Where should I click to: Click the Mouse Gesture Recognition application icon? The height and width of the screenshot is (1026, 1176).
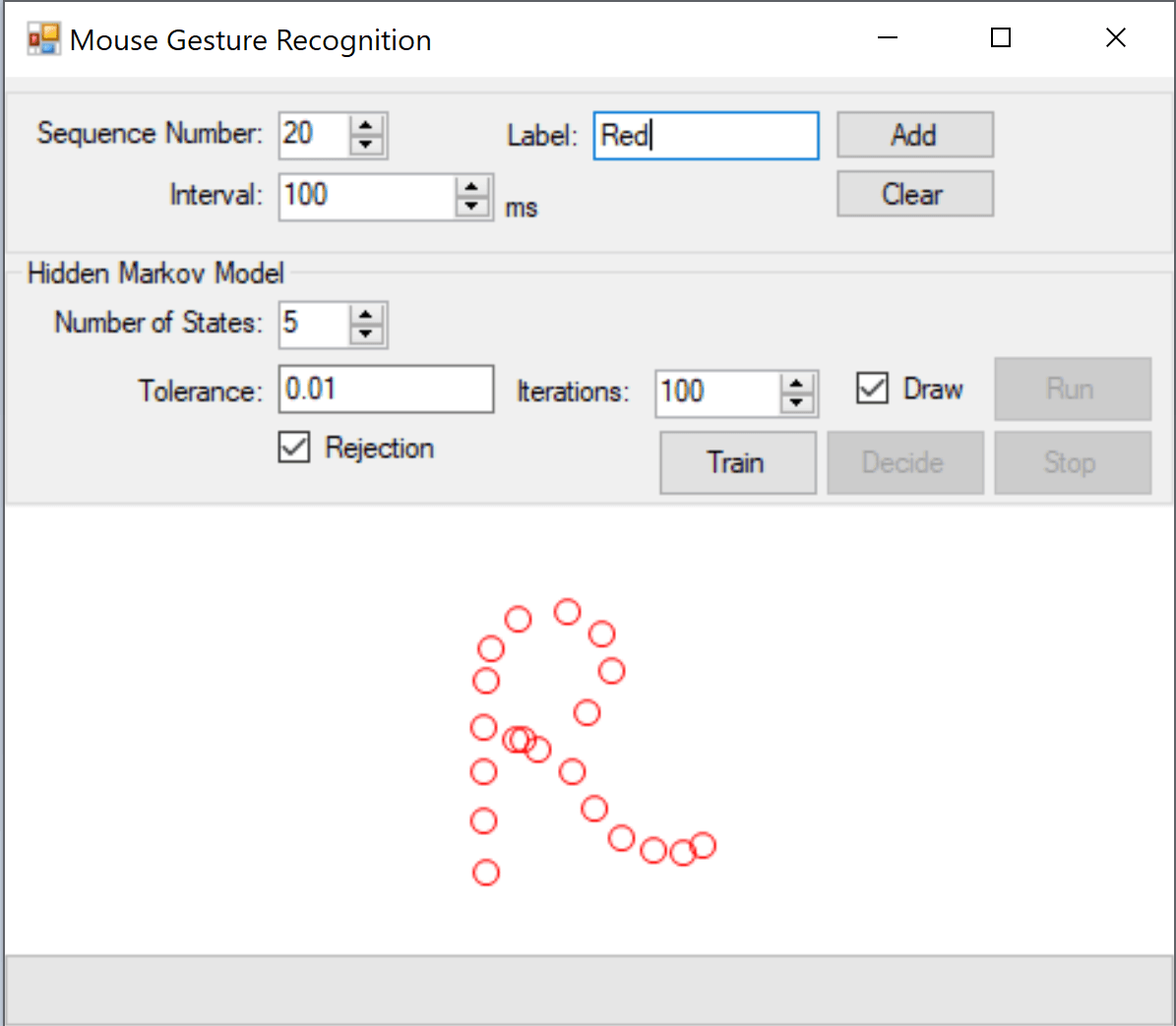[x=43, y=38]
